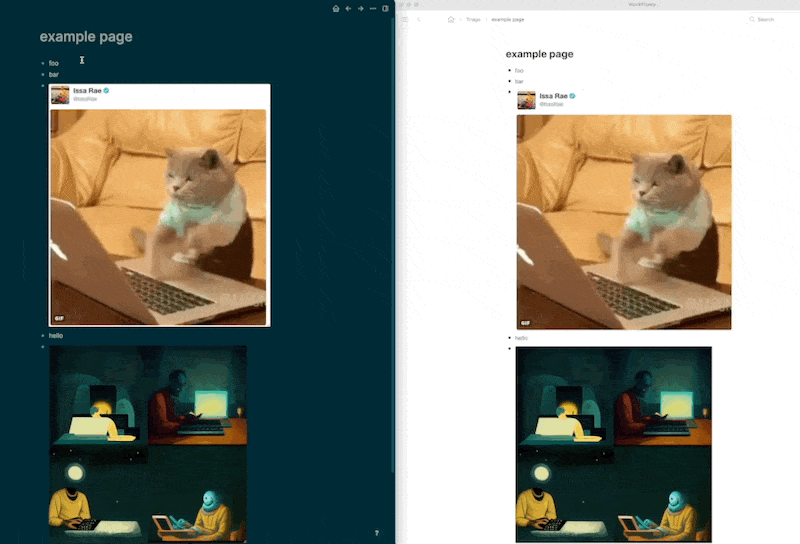Click the Search field in Workflowy

click(x=765, y=19)
